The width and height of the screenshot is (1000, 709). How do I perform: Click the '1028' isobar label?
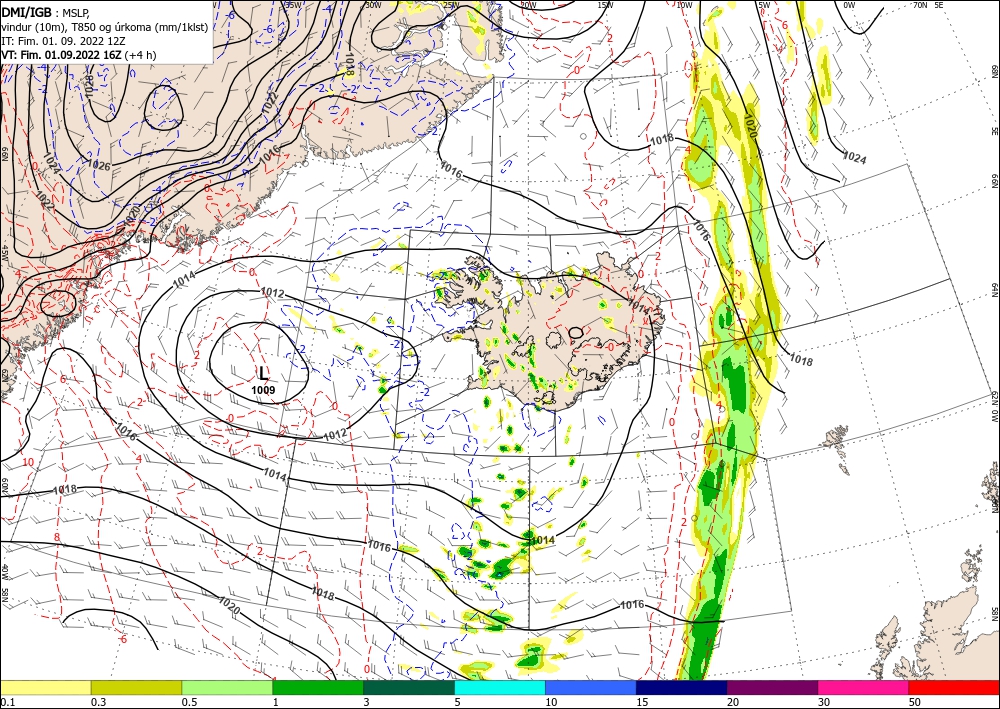88,85
